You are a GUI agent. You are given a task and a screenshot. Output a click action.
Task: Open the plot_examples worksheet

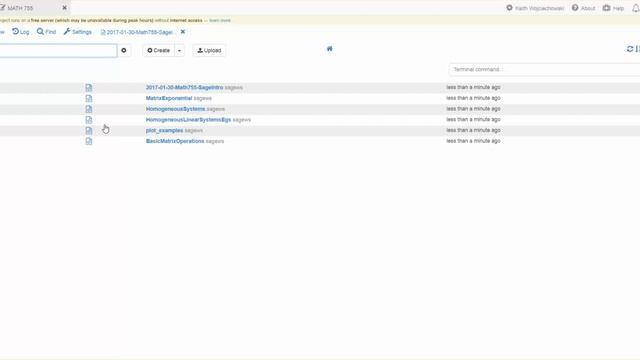click(x=164, y=130)
